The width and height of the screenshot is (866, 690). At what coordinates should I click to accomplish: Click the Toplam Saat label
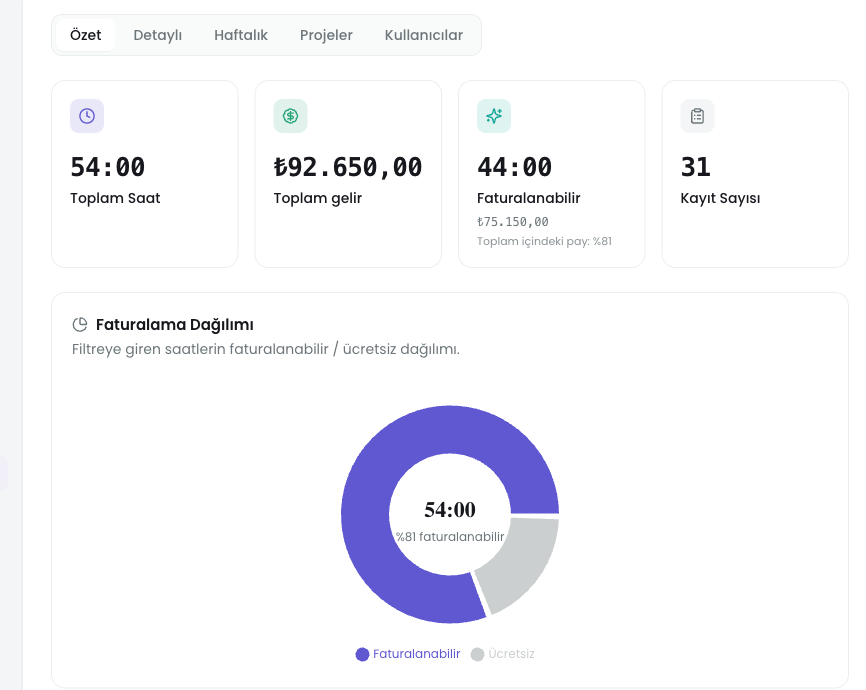pyautogui.click(x=115, y=198)
